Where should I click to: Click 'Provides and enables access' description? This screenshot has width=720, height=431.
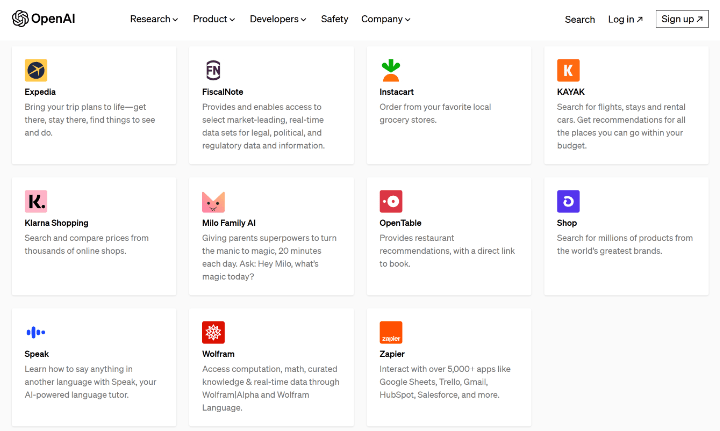click(x=264, y=126)
